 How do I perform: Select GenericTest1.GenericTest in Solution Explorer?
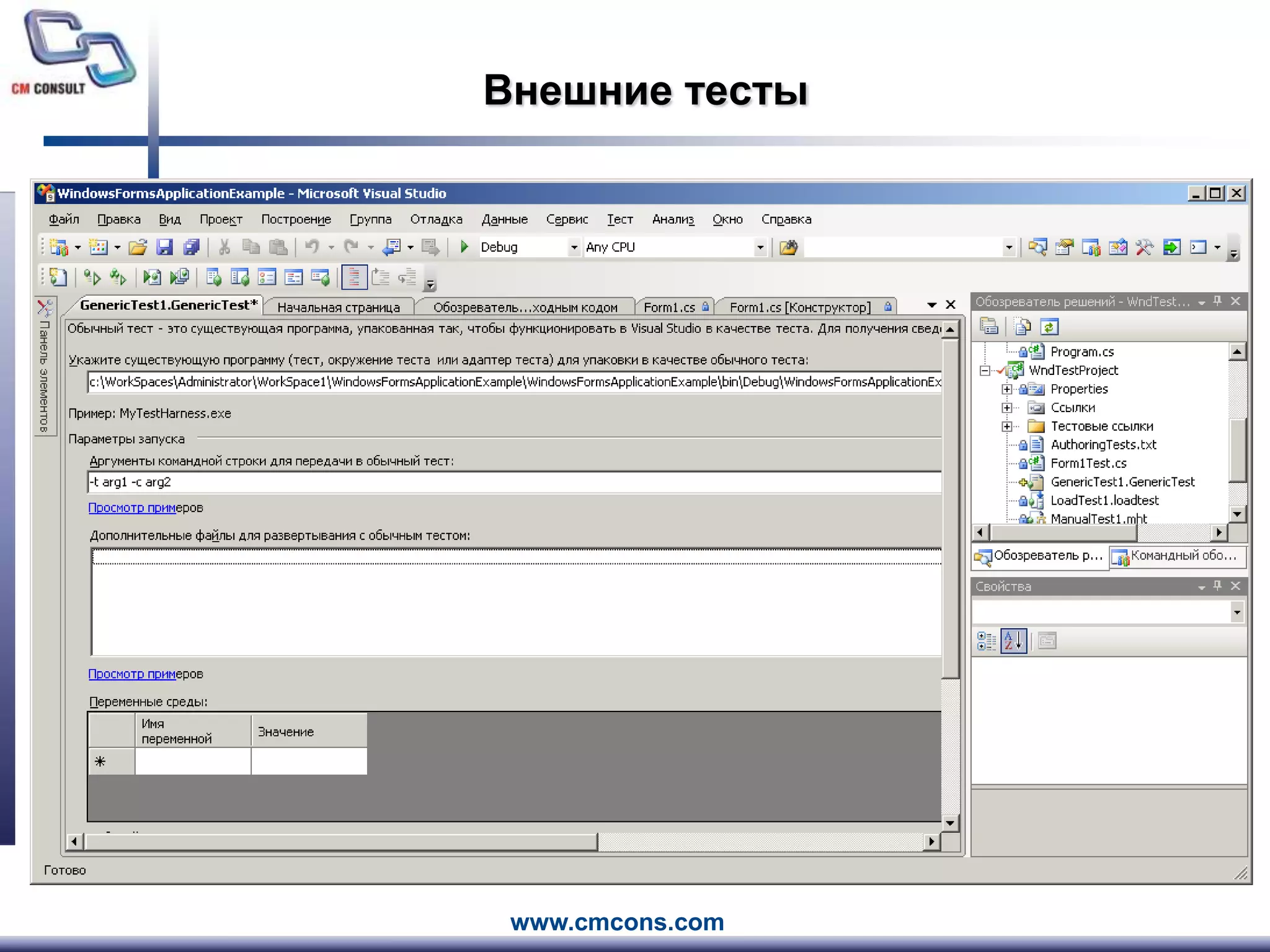1122,482
